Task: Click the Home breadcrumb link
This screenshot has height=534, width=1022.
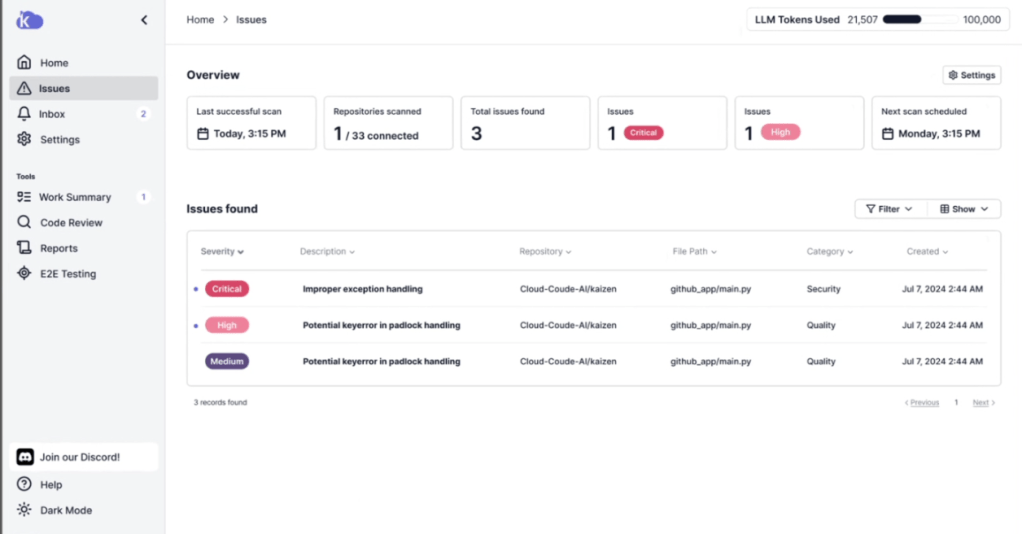Action: click(x=200, y=20)
